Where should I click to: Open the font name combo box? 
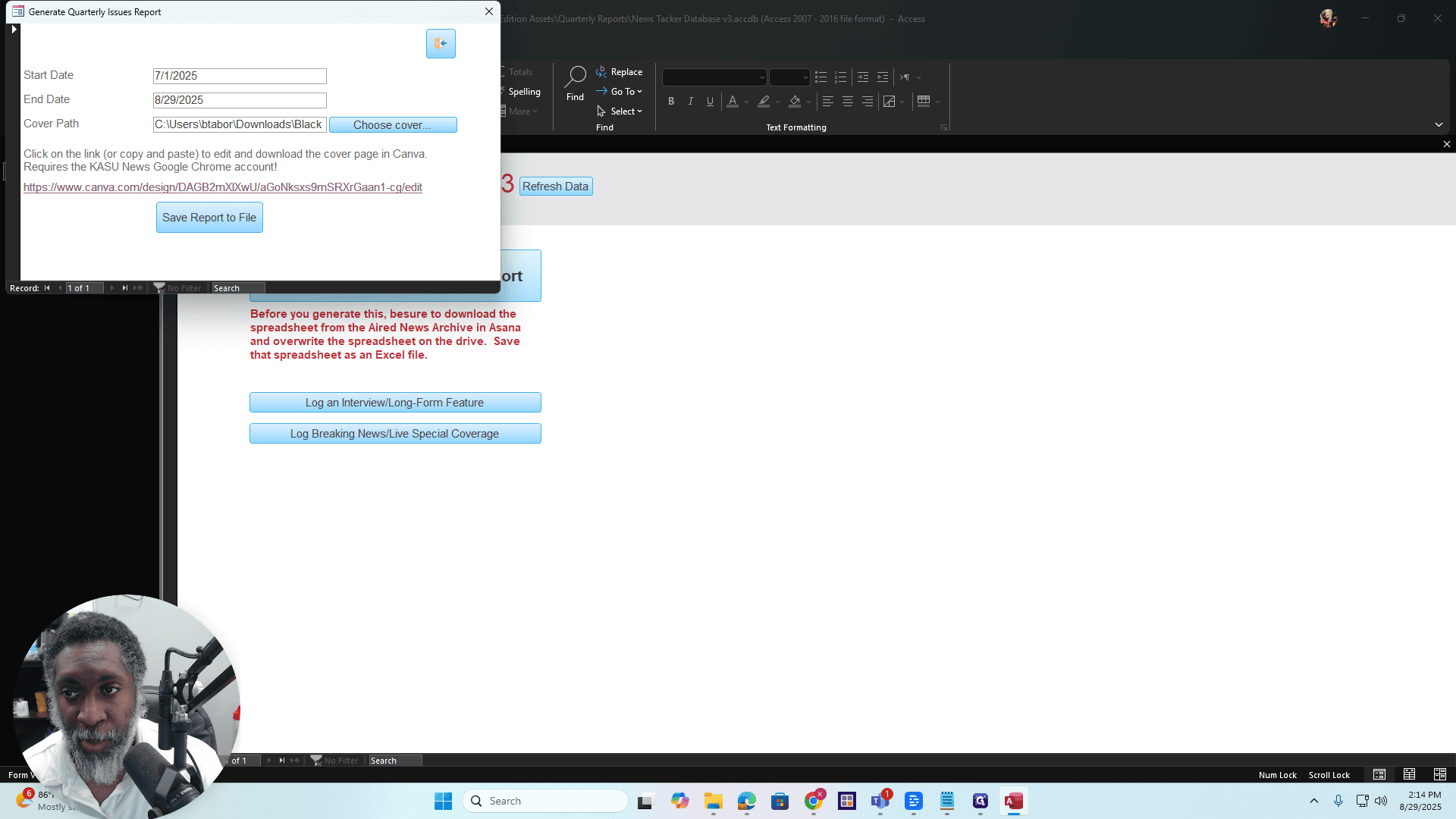714,77
